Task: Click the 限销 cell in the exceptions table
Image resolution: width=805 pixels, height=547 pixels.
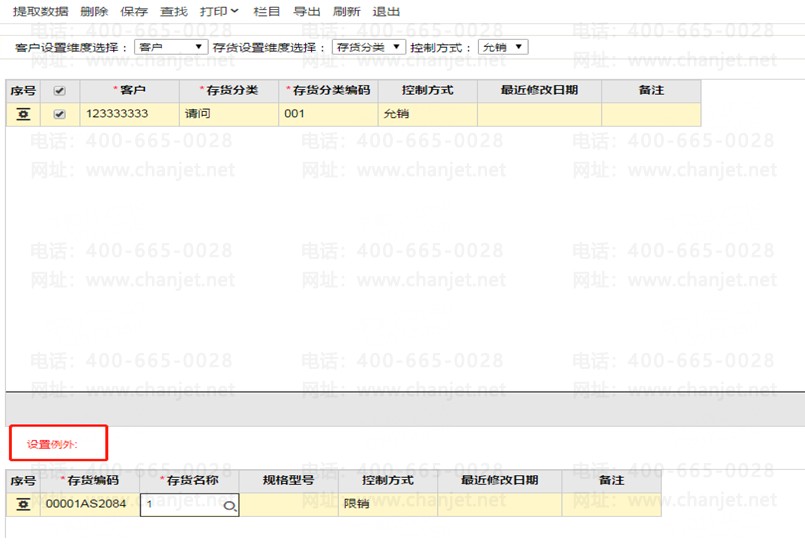Action: (388, 504)
